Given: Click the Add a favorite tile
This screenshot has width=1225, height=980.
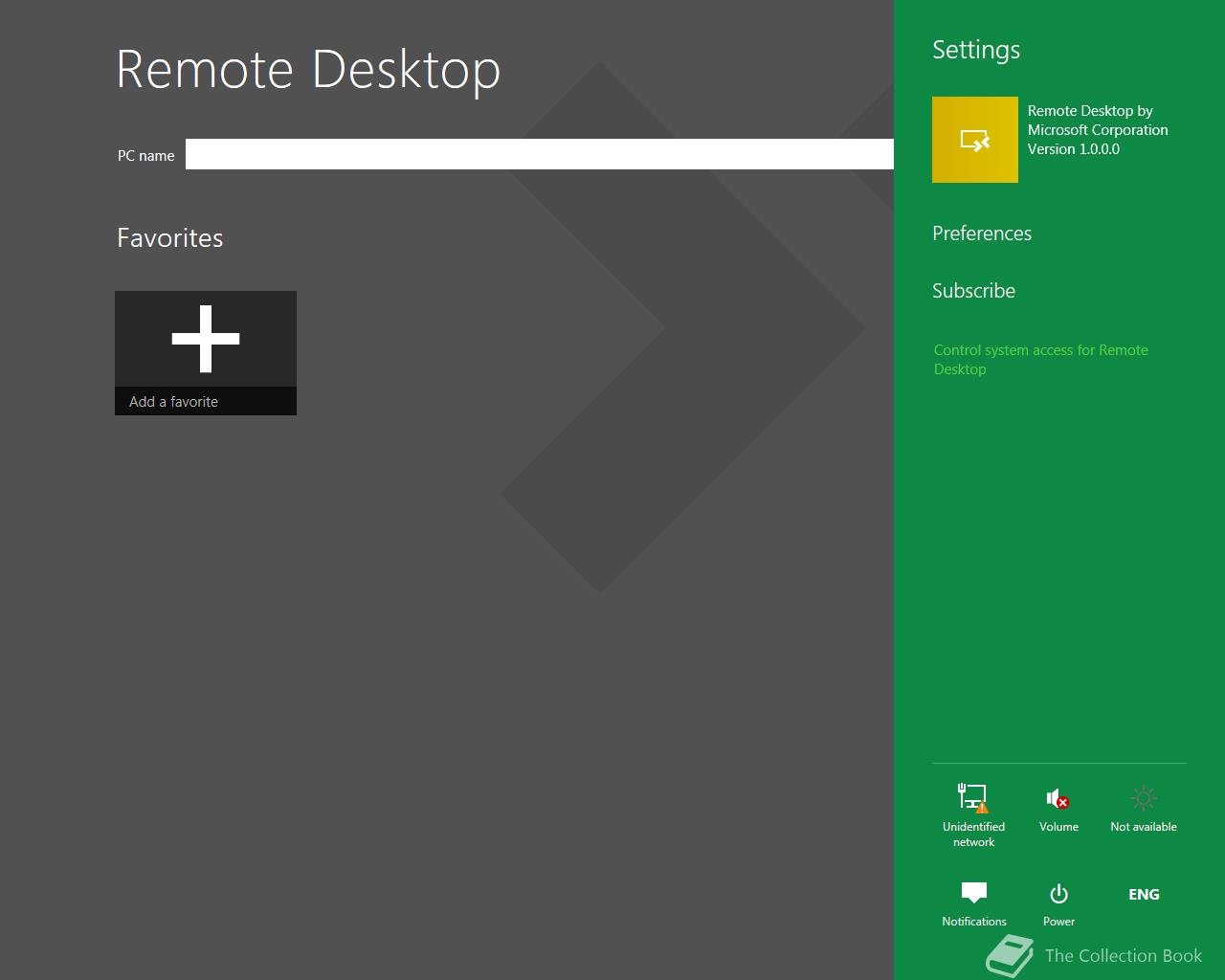Looking at the screenshot, I should coord(206,353).
